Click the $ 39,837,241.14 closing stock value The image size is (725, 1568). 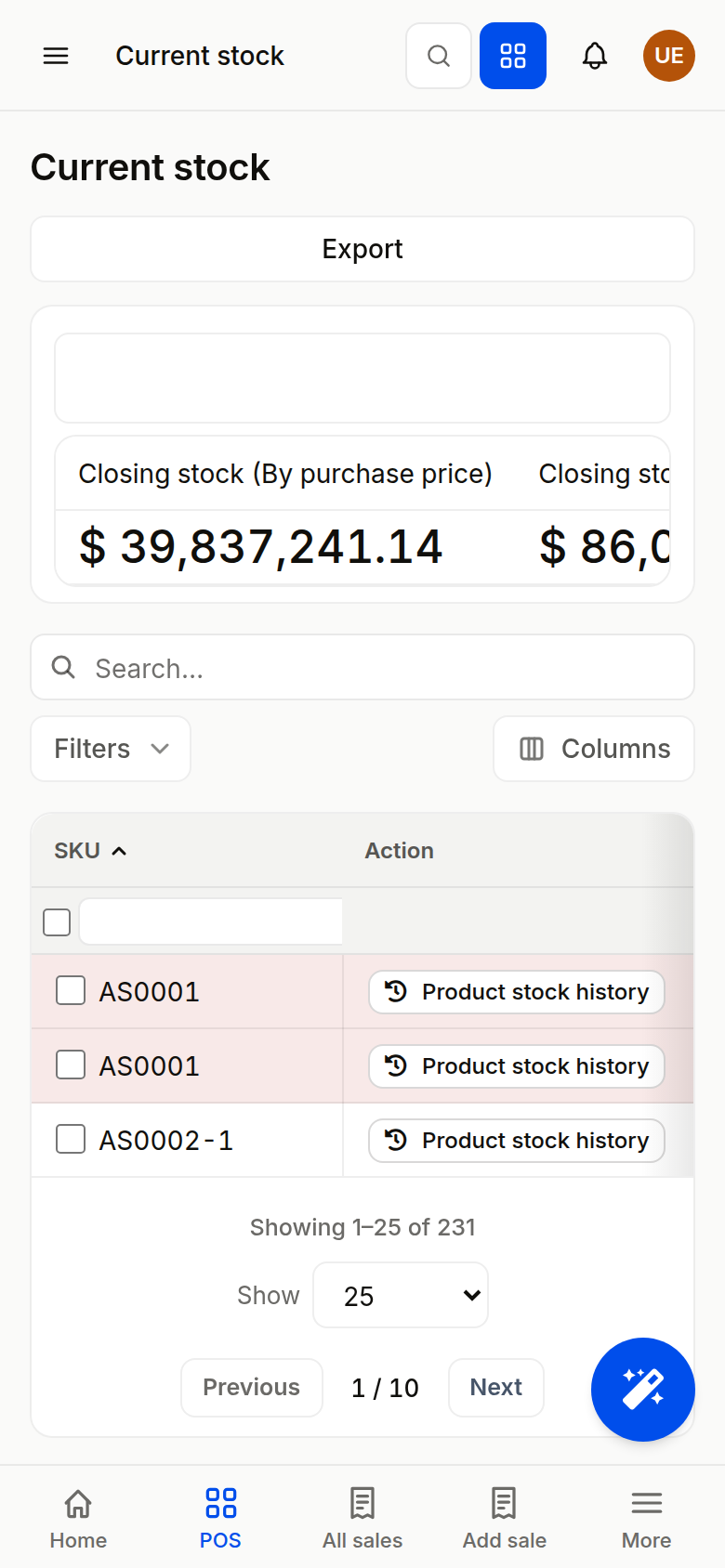pos(261,546)
